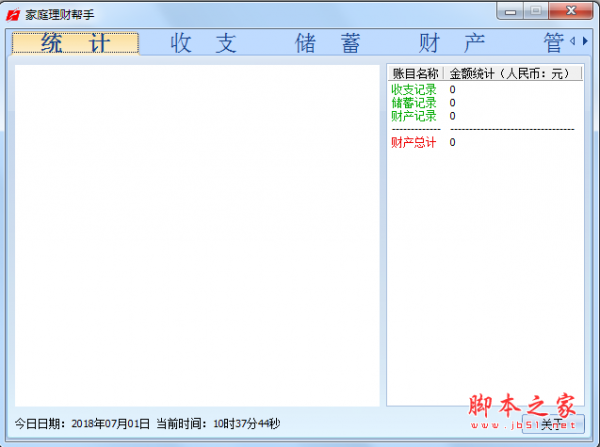The image size is (600, 447).
Task: Select the 财产总计 row
Action: [x=485, y=142]
